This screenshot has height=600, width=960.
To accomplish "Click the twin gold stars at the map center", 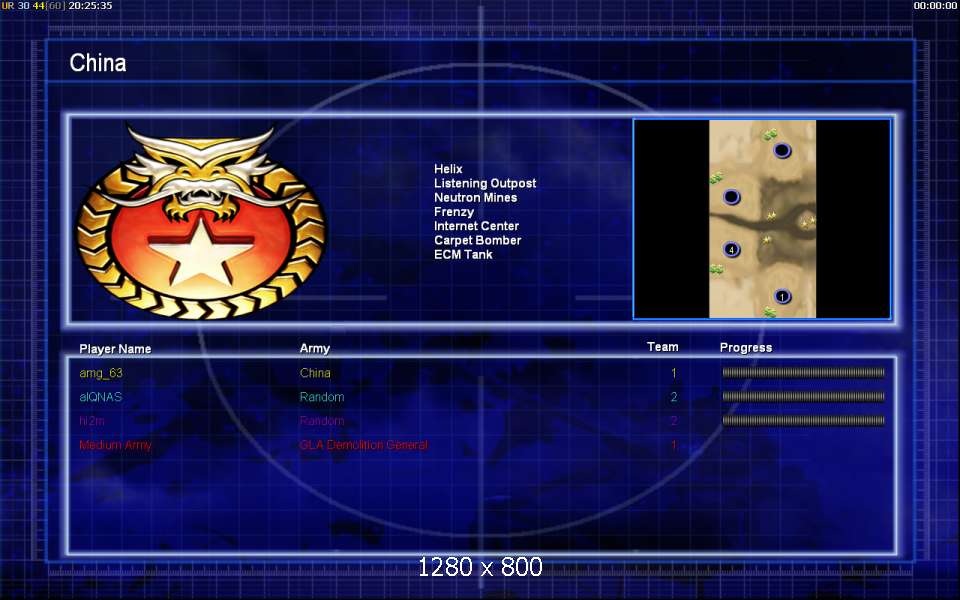I will tap(771, 216).
